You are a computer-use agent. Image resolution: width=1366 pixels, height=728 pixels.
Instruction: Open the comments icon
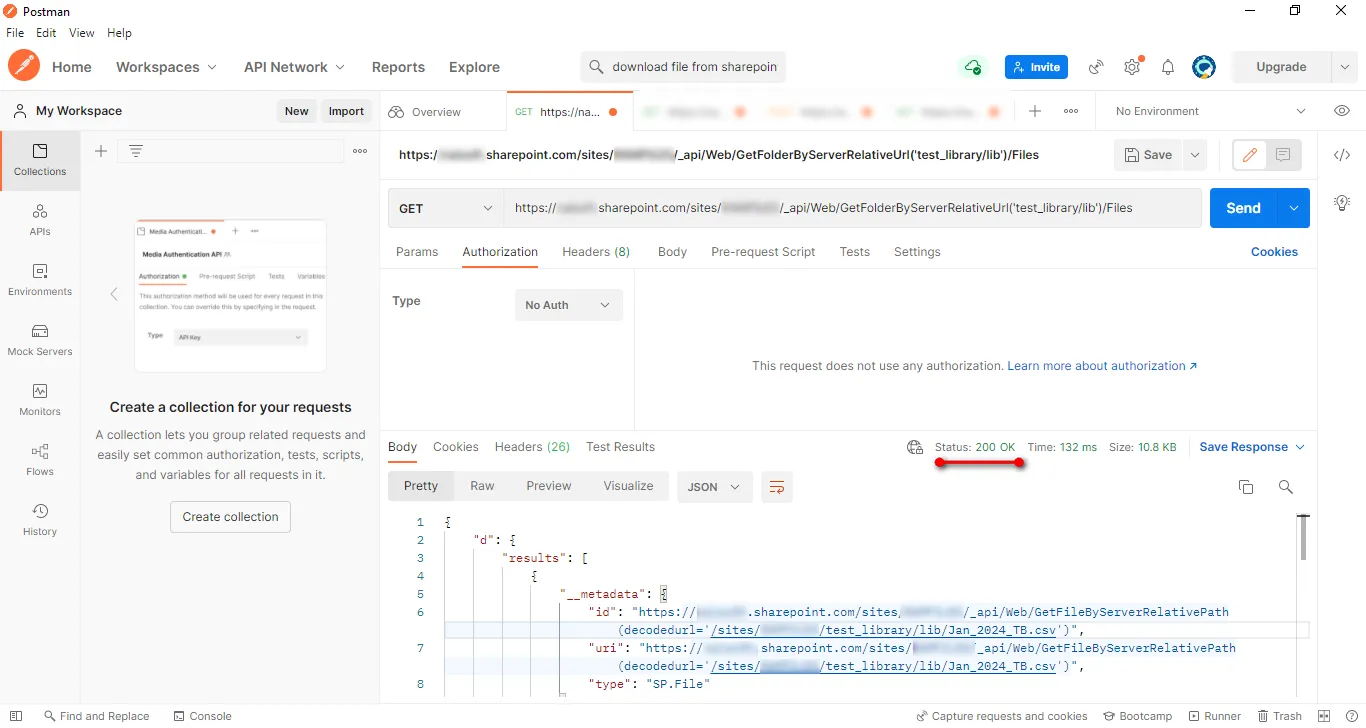click(1283, 155)
